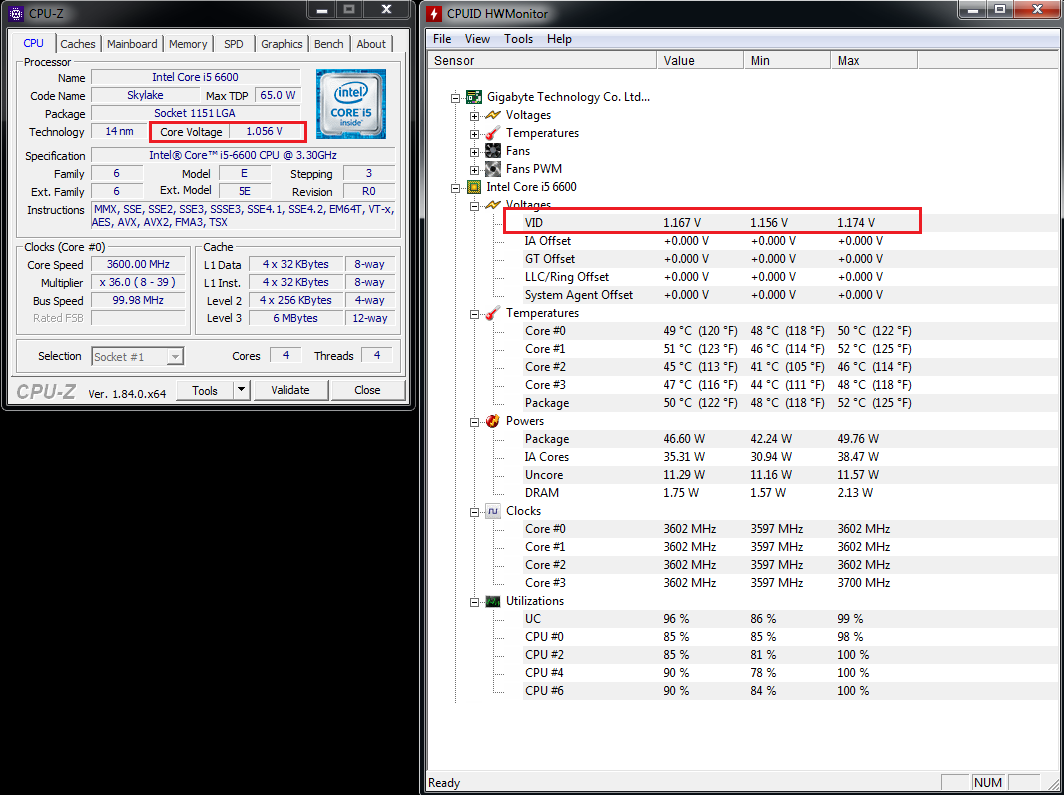The image size is (1064, 795).
Task: Click the Validate button
Action: pyautogui.click(x=290, y=390)
